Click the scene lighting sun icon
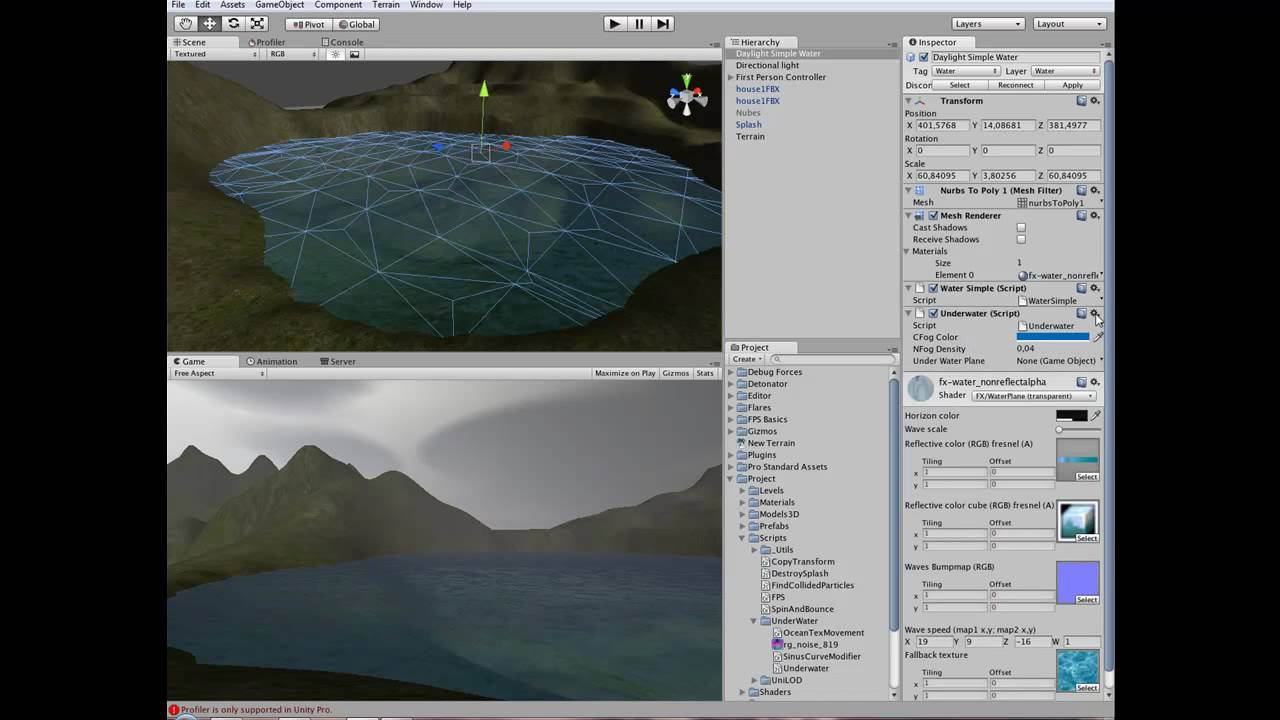Screen dimensions: 1280x720 pyautogui.click(x=336, y=55)
